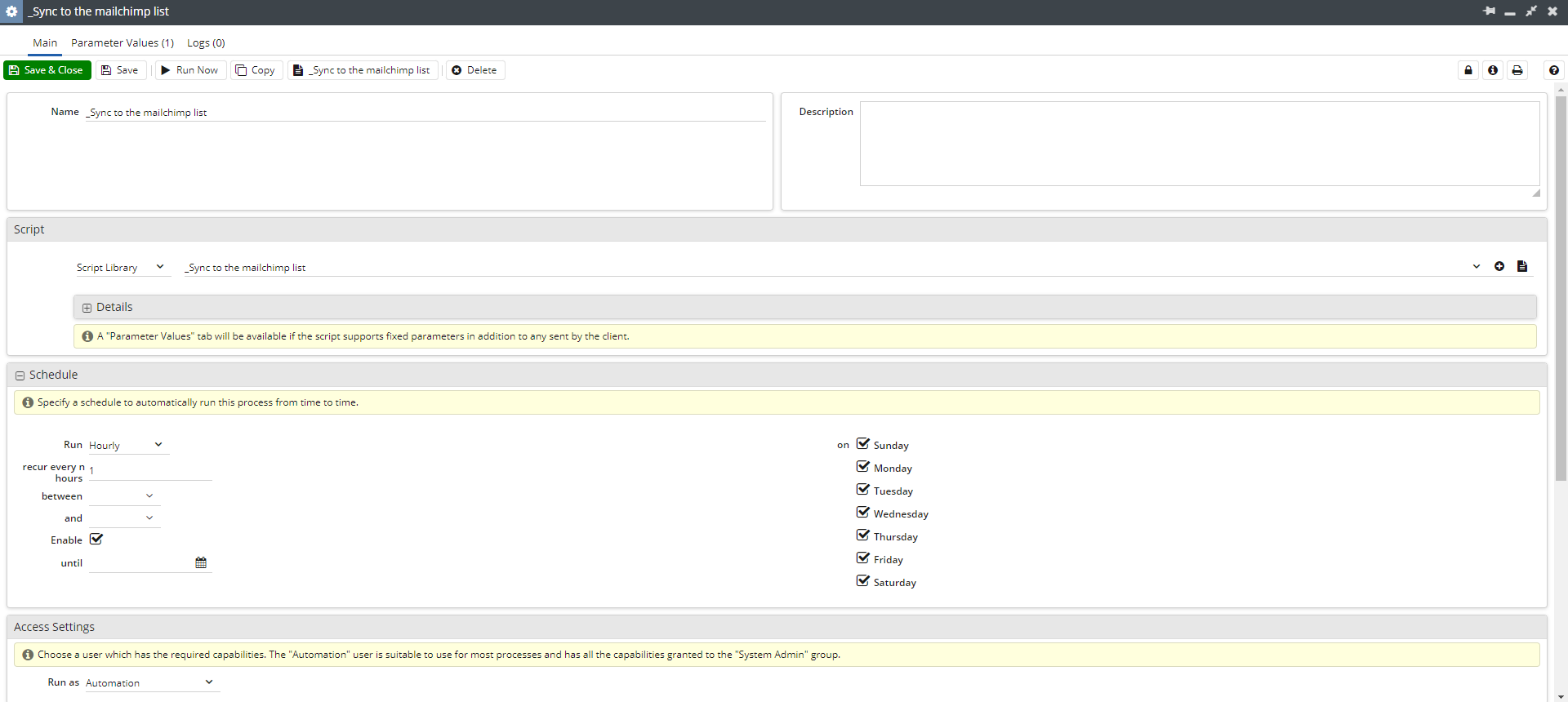The image size is (1568, 702).
Task: Click the scroll down arrow of the scrollbar
Action: point(1561,695)
